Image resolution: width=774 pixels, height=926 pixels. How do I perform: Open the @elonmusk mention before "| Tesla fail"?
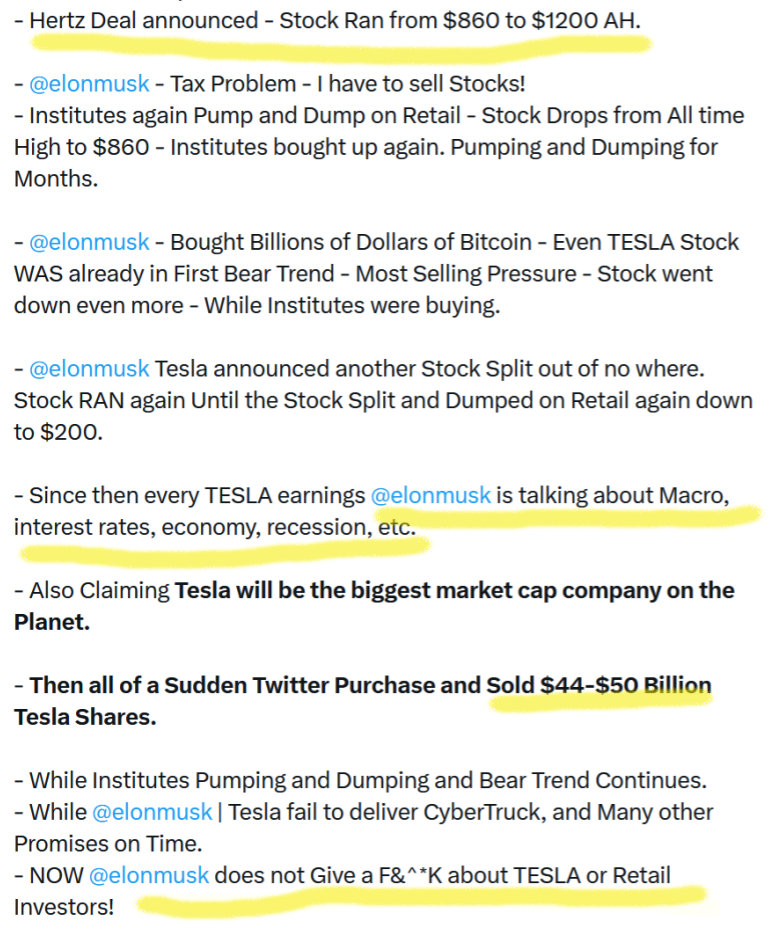(x=152, y=812)
